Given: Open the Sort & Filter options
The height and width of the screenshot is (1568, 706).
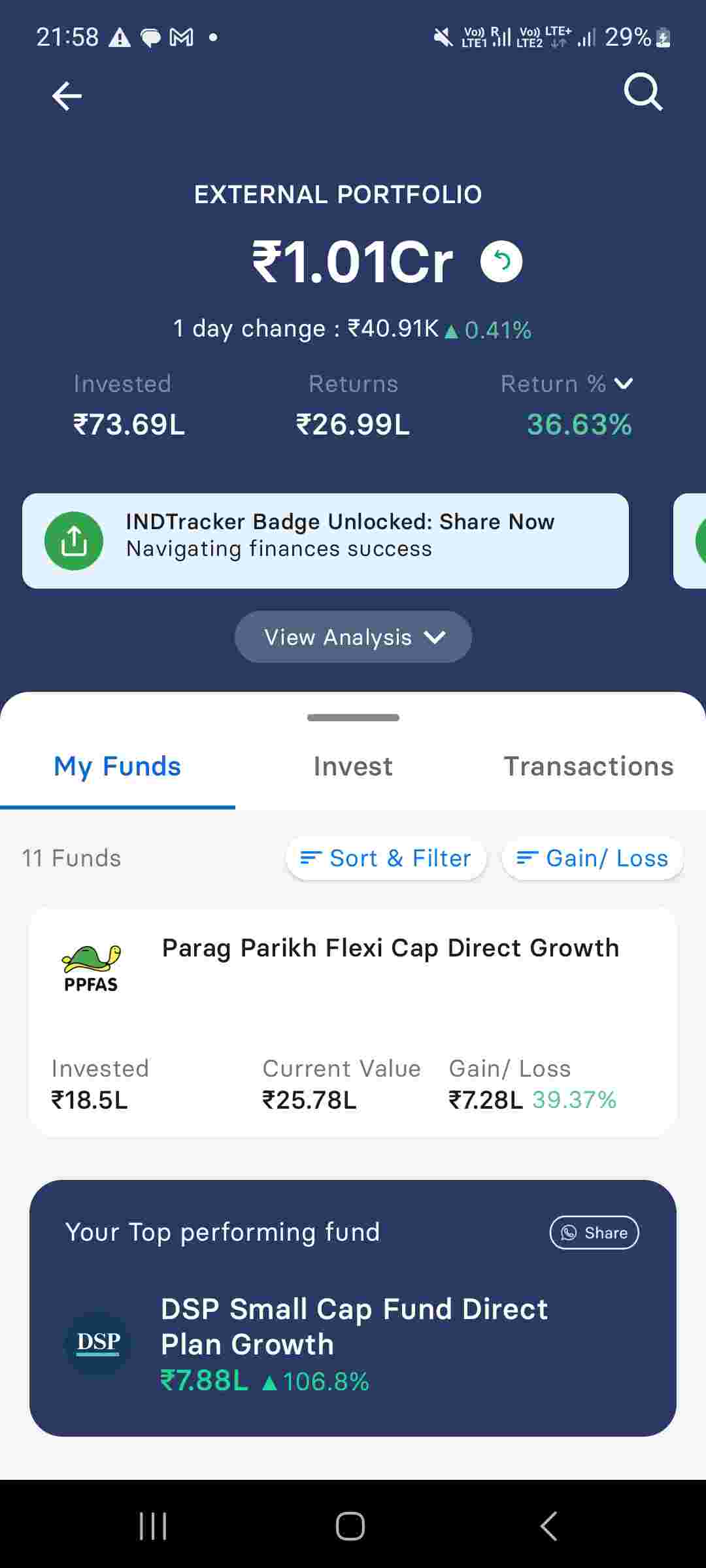Looking at the screenshot, I should click(386, 858).
